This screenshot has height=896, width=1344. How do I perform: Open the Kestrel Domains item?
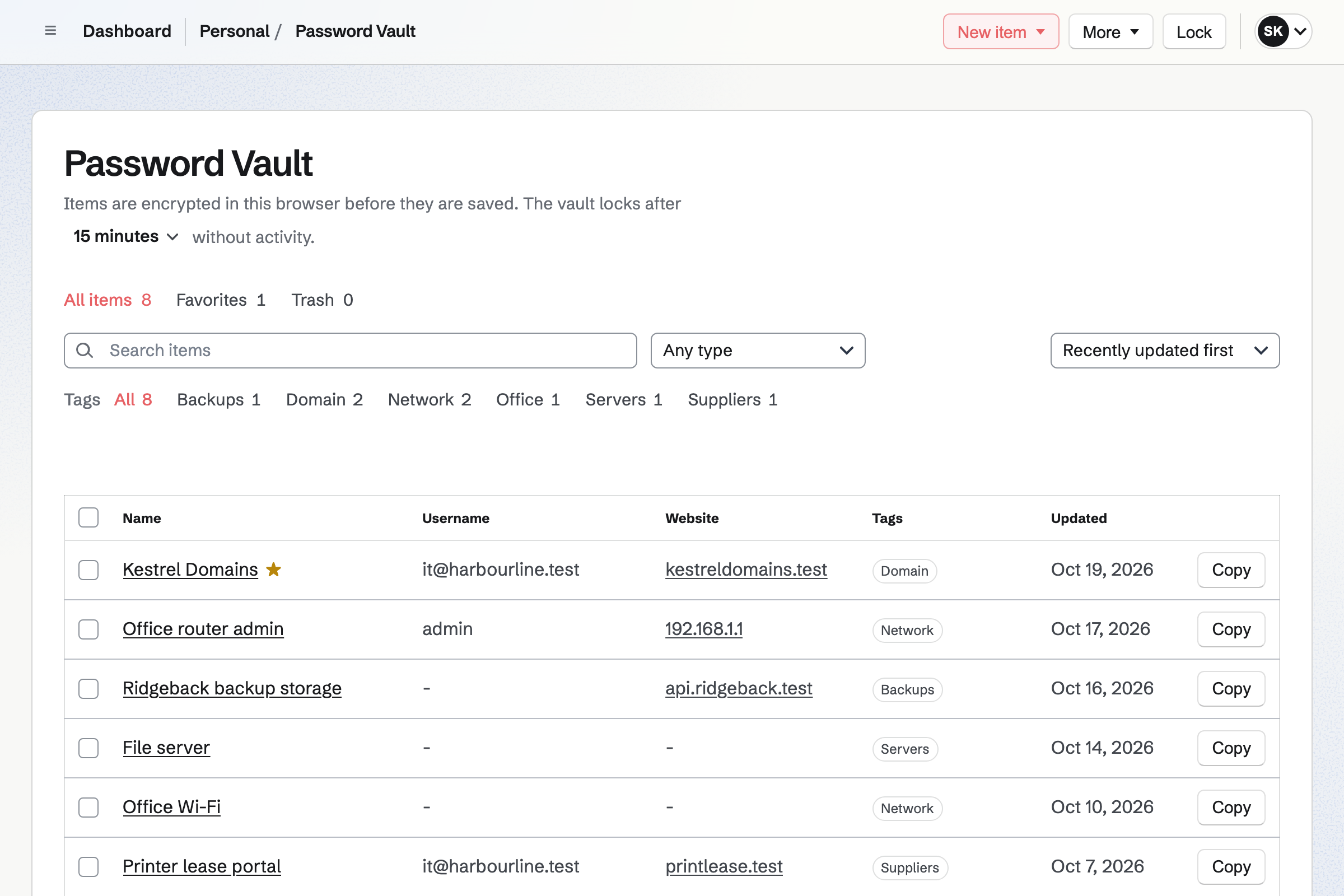[190, 570]
